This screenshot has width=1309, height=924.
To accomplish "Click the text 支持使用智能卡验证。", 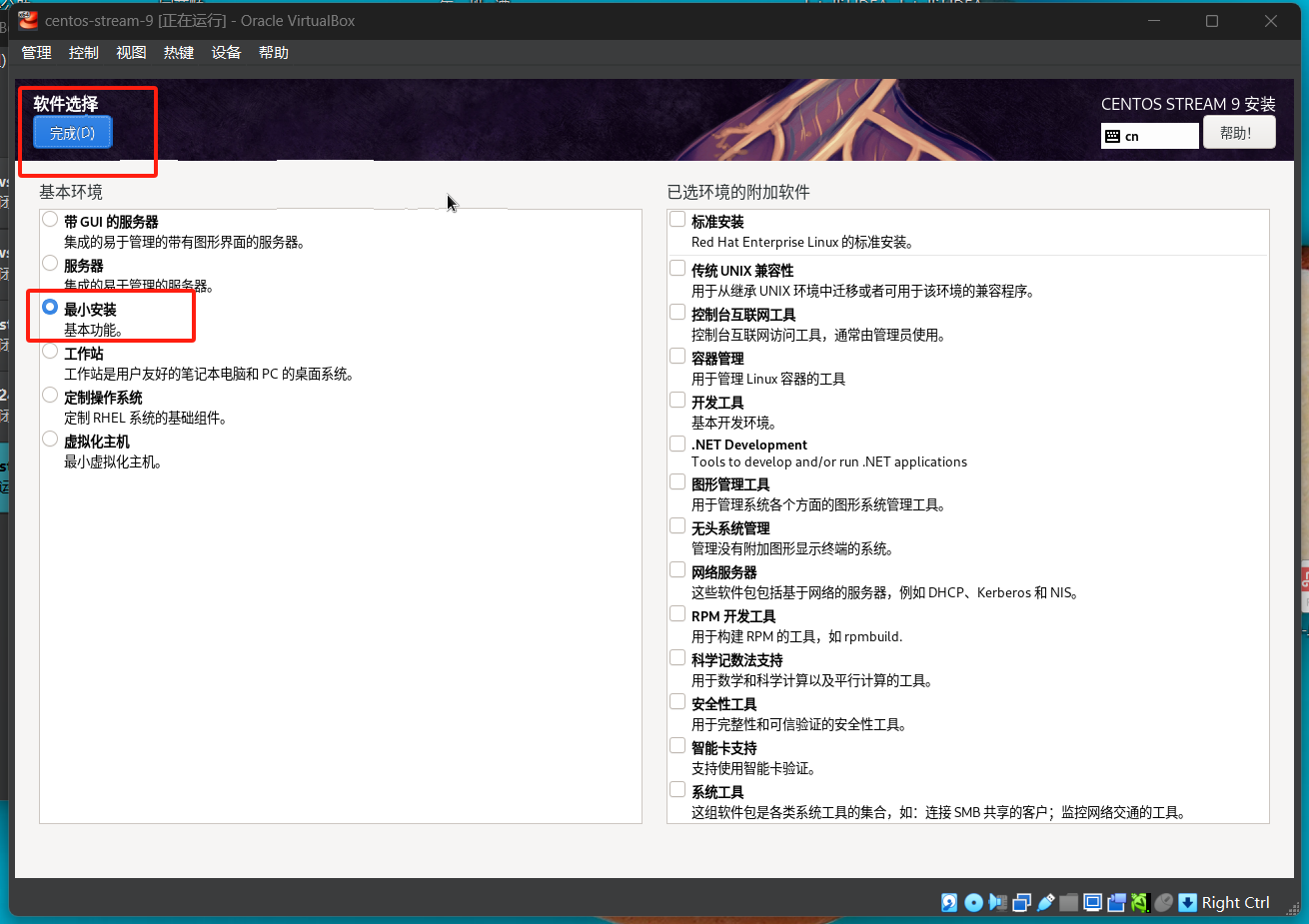I will tap(754, 768).
